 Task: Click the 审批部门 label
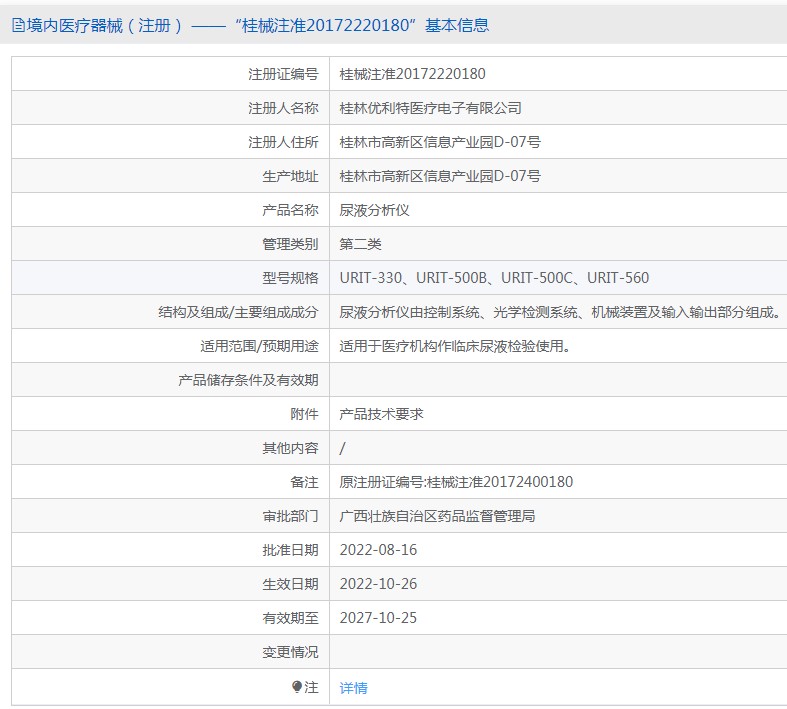click(290, 516)
